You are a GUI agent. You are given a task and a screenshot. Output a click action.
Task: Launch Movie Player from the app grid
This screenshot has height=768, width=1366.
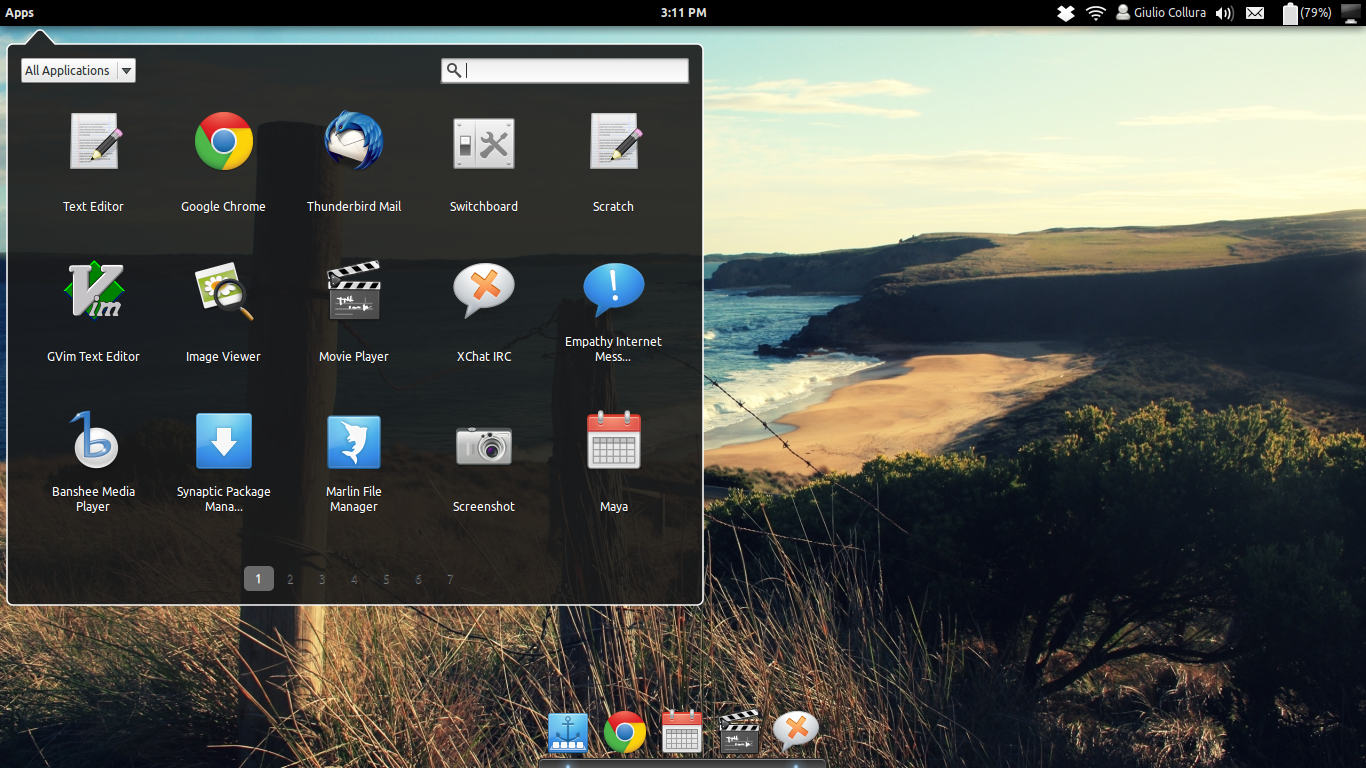click(354, 291)
